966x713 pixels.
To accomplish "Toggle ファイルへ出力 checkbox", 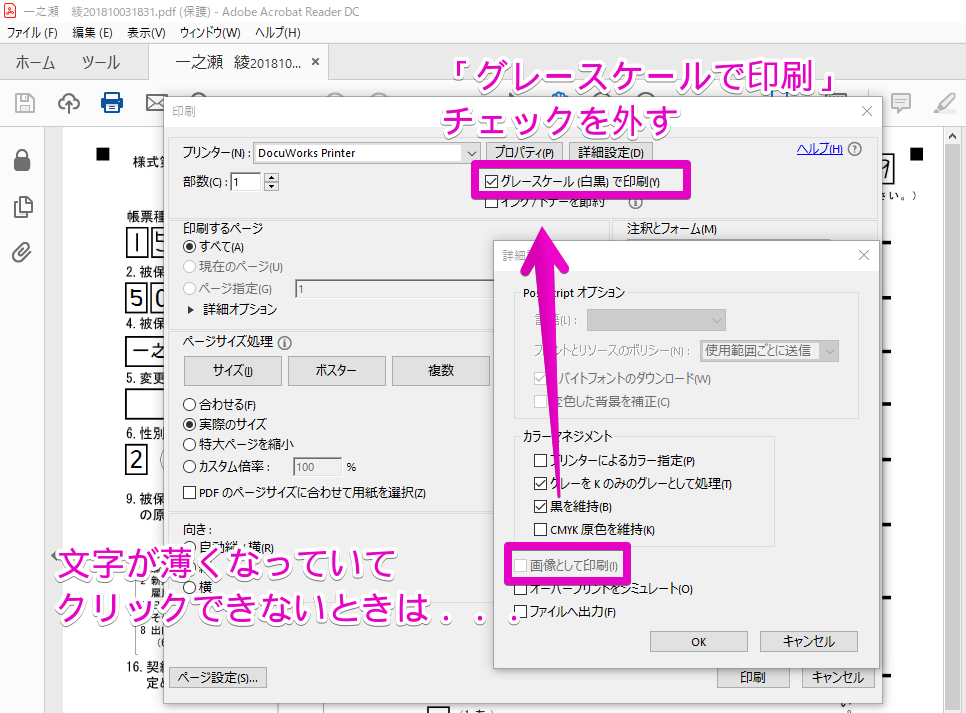I will [521, 611].
